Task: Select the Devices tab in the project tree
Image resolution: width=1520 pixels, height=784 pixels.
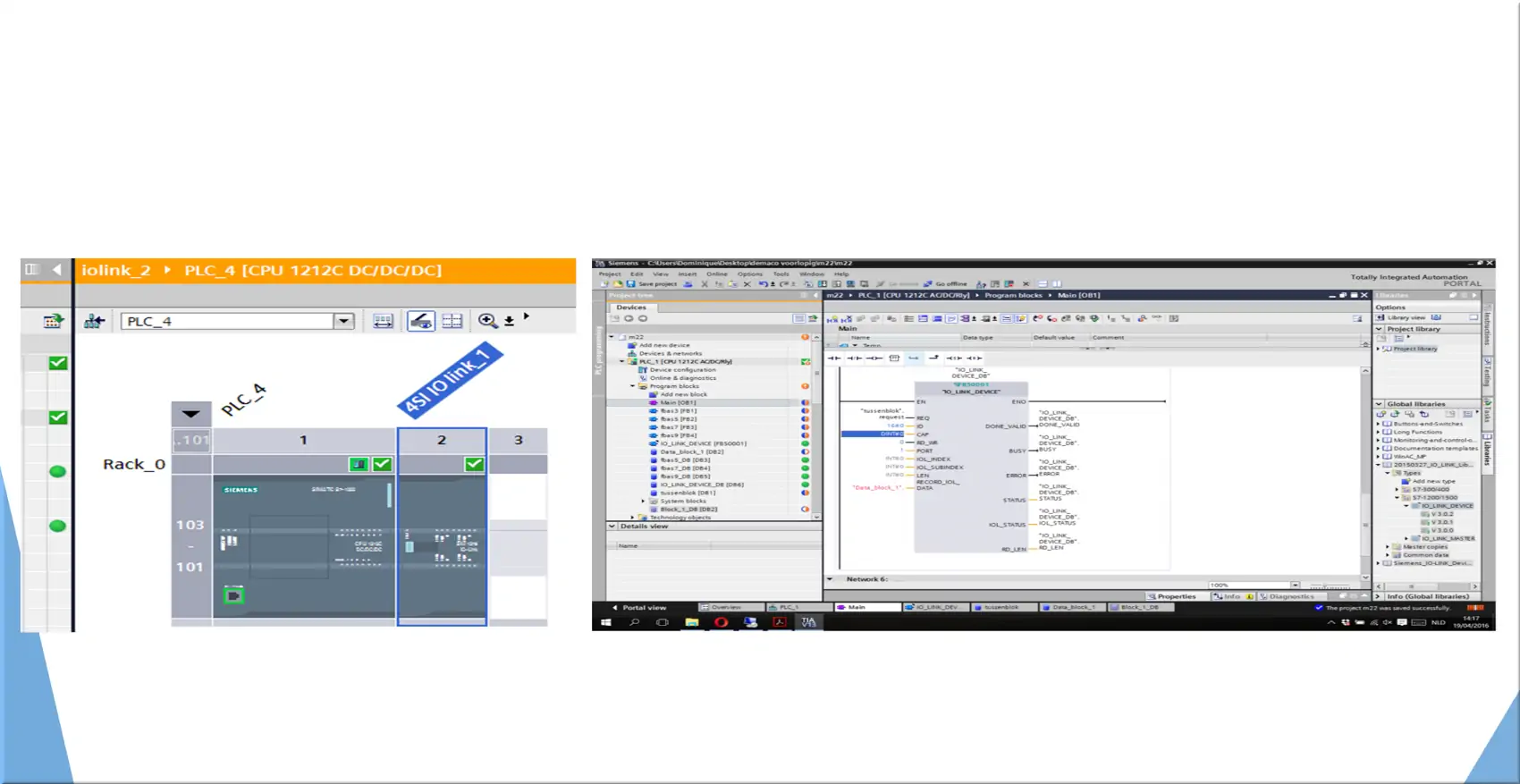Action: [631, 307]
